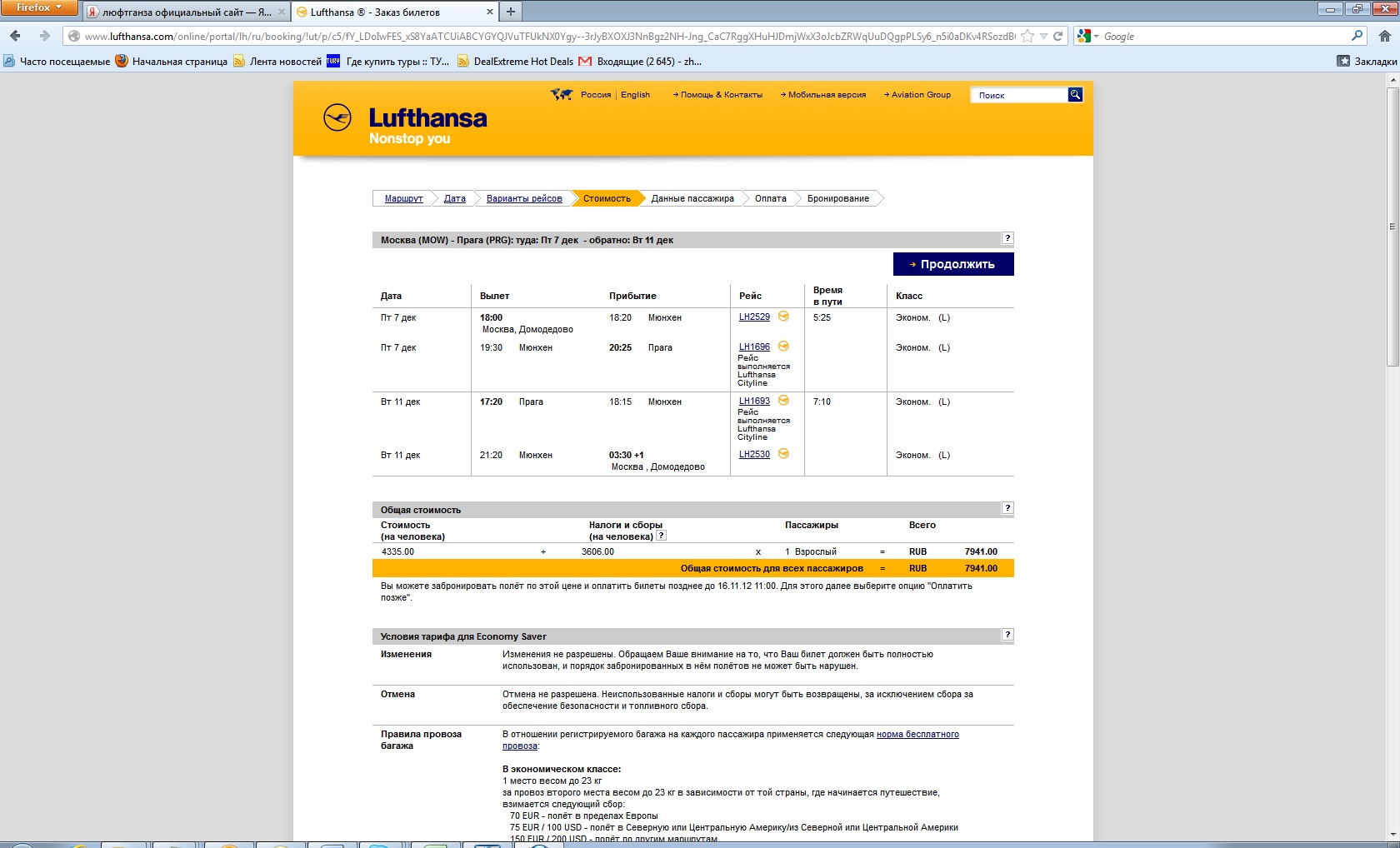Click the Lufthansa icon next to LH2530
The image size is (1400, 848).
[783, 454]
